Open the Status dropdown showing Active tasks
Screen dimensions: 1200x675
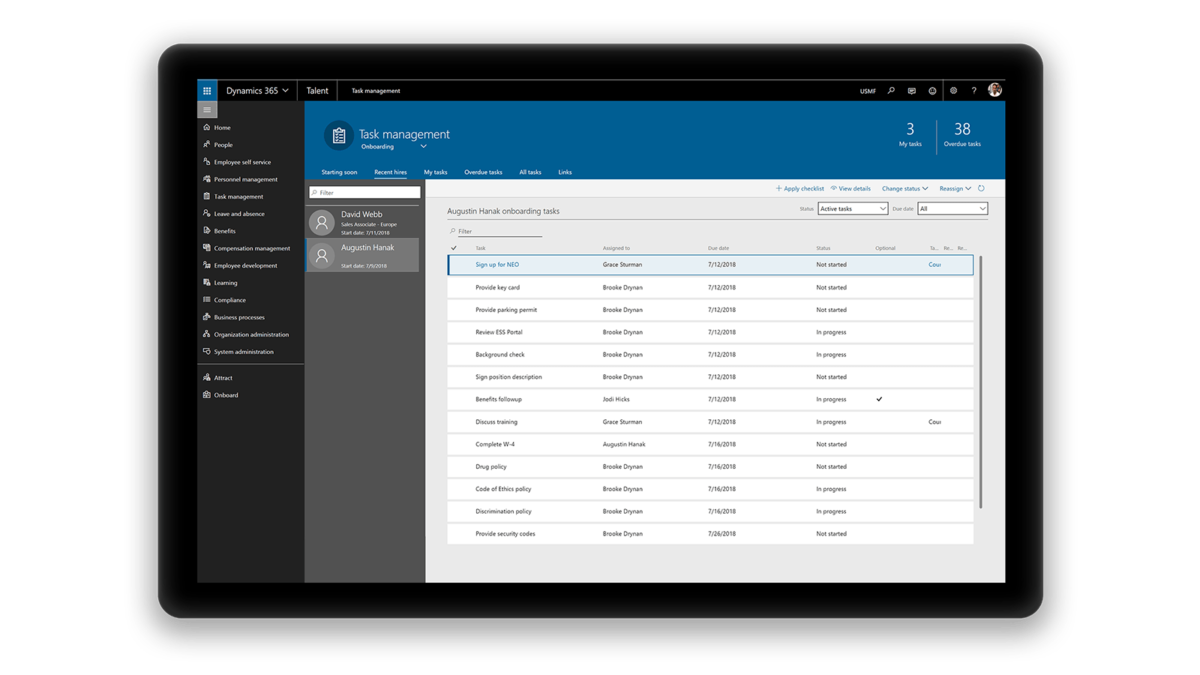(x=851, y=208)
